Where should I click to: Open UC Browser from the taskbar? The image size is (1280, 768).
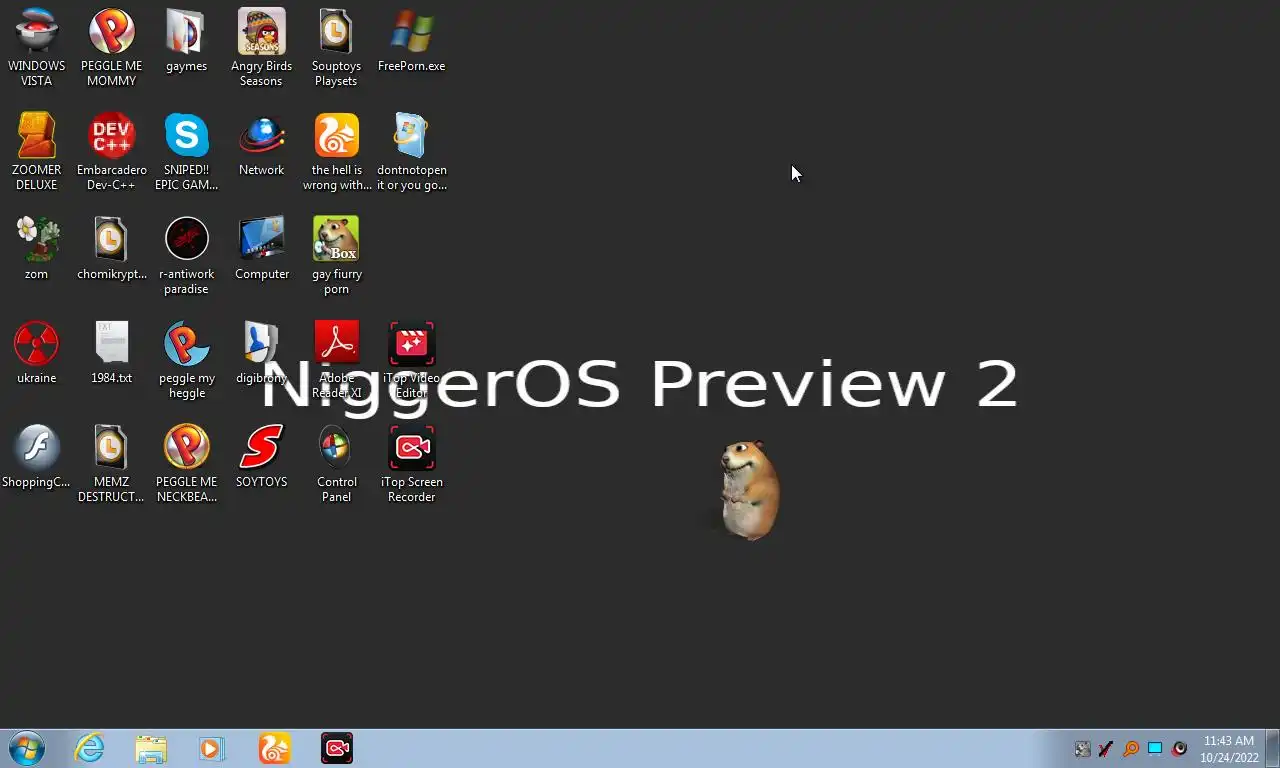[x=274, y=748]
